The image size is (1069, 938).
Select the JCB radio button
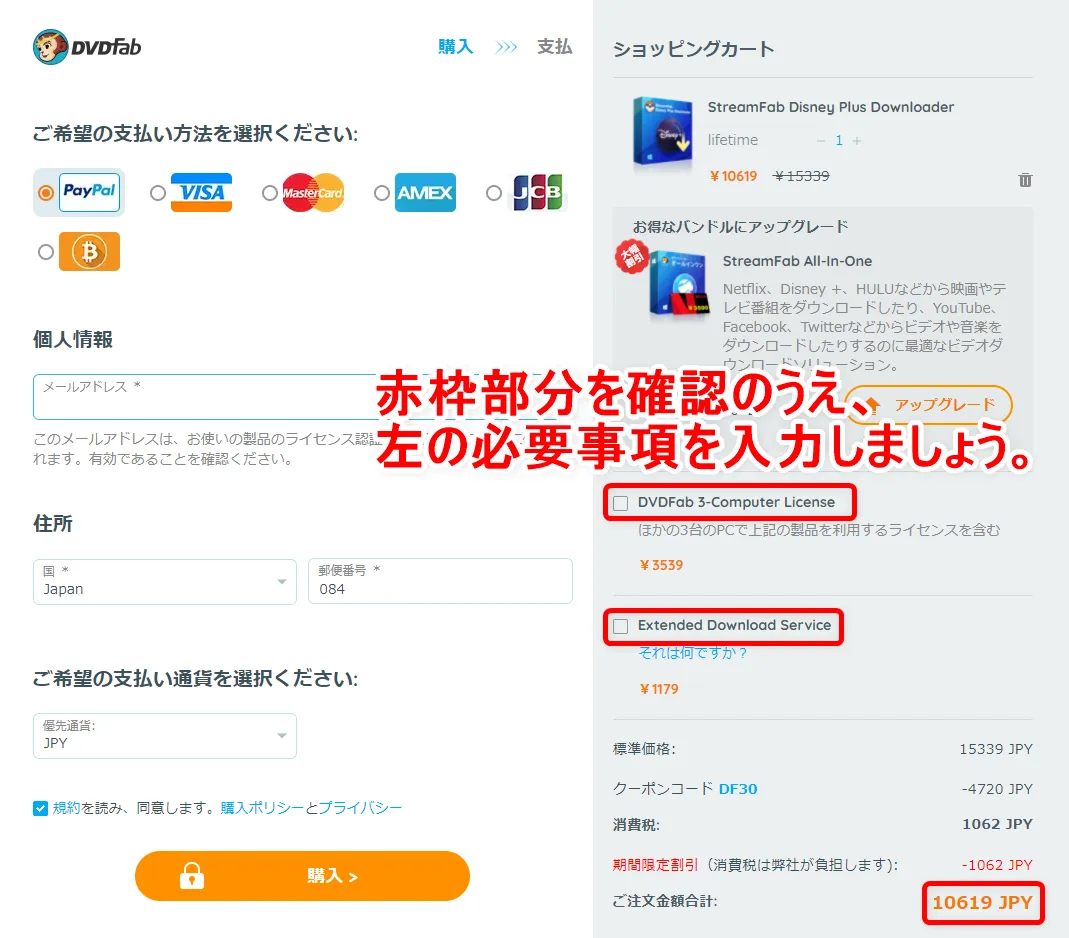pos(494,193)
